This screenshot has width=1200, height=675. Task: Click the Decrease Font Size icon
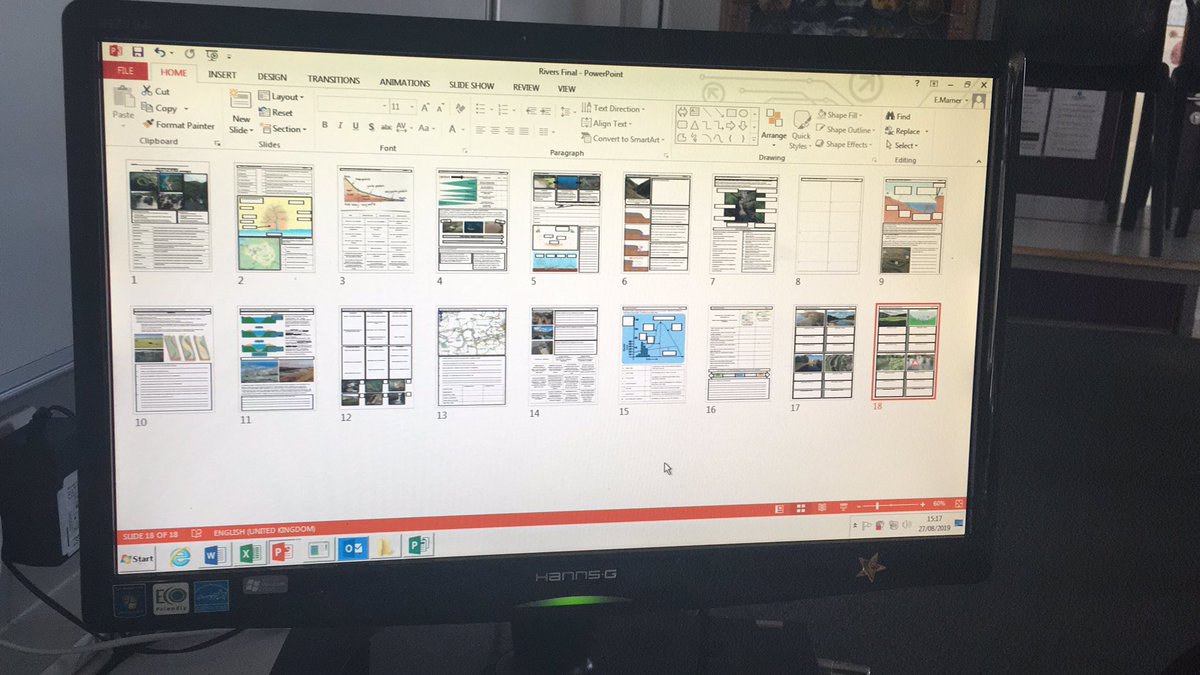pos(440,108)
